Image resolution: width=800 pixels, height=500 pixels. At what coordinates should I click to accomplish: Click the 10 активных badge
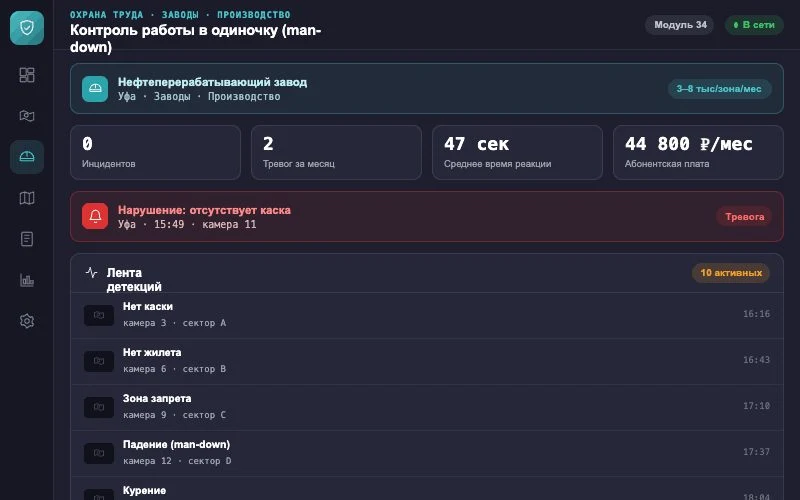731,273
